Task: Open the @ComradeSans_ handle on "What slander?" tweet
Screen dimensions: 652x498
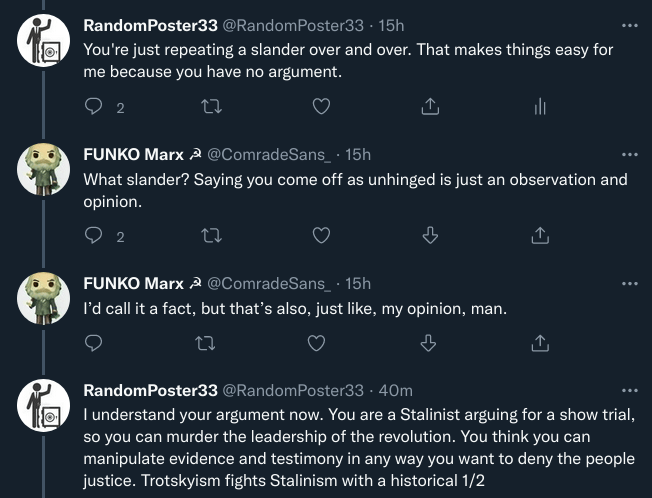Action: coord(269,154)
